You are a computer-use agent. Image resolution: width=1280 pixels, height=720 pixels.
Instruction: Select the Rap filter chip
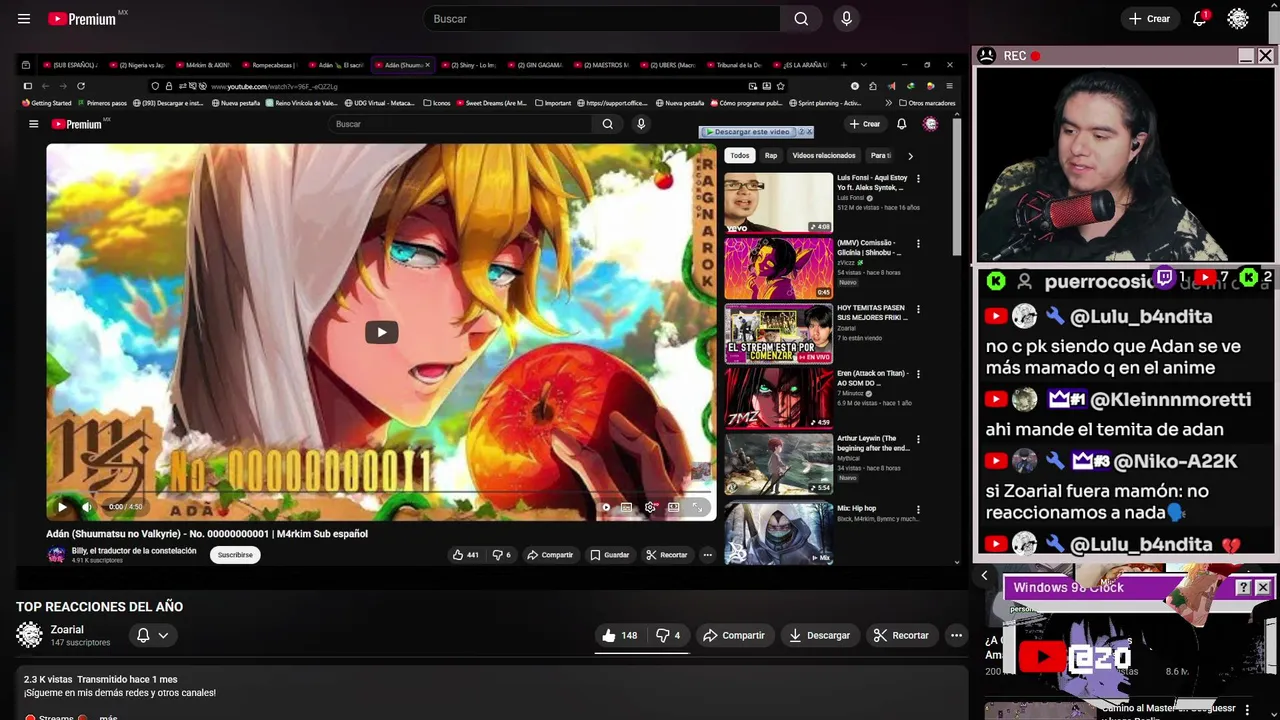(771, 155)
